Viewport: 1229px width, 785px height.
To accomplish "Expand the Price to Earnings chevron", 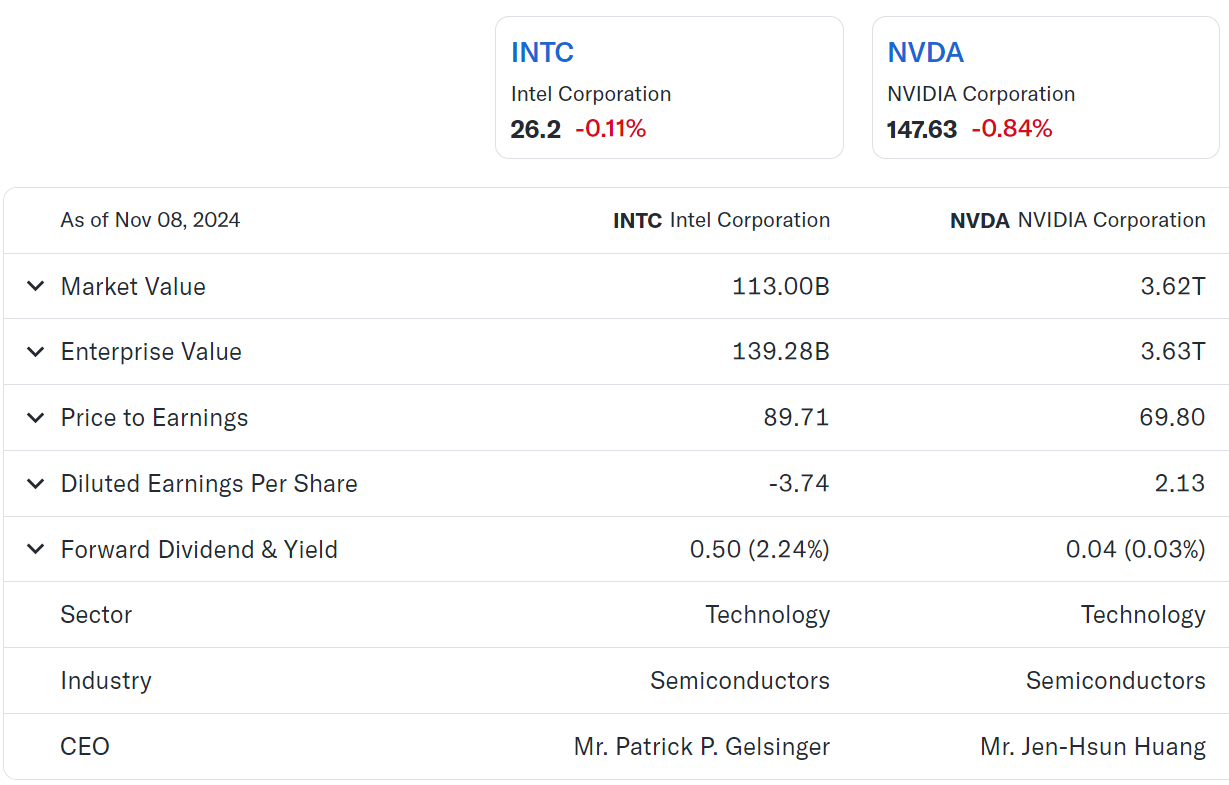I will [35, 418].
